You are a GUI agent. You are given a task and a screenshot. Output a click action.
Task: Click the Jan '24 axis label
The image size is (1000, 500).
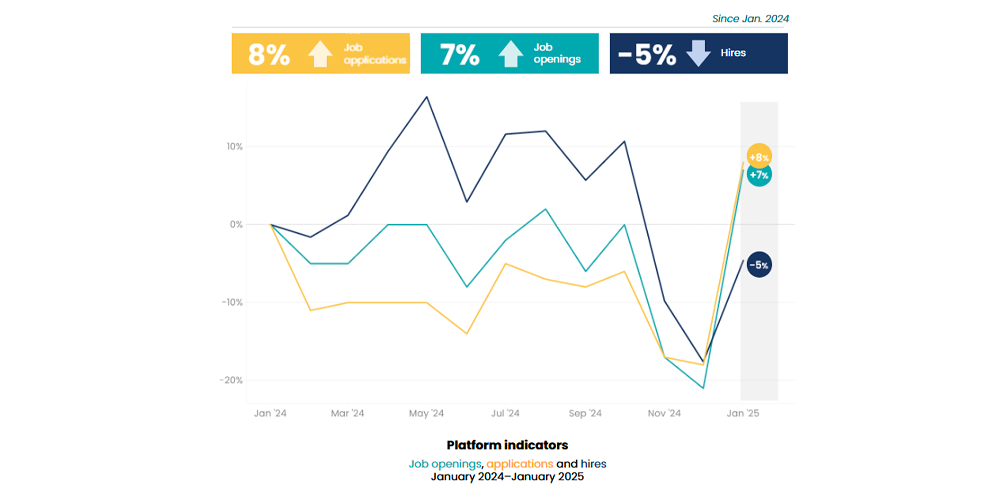pos(271,413)
